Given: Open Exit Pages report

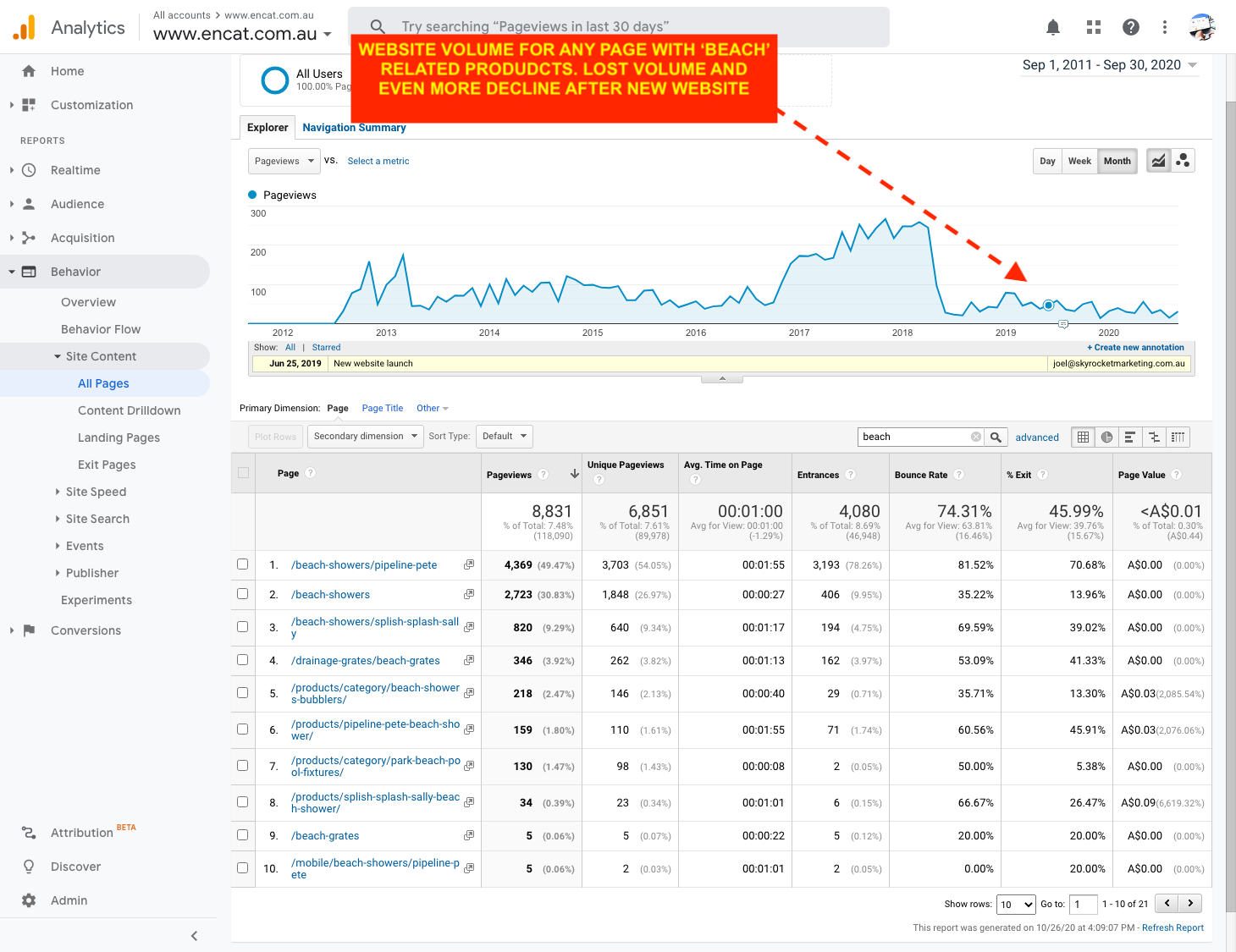Looking at the screenshot, I should point(107,465).
